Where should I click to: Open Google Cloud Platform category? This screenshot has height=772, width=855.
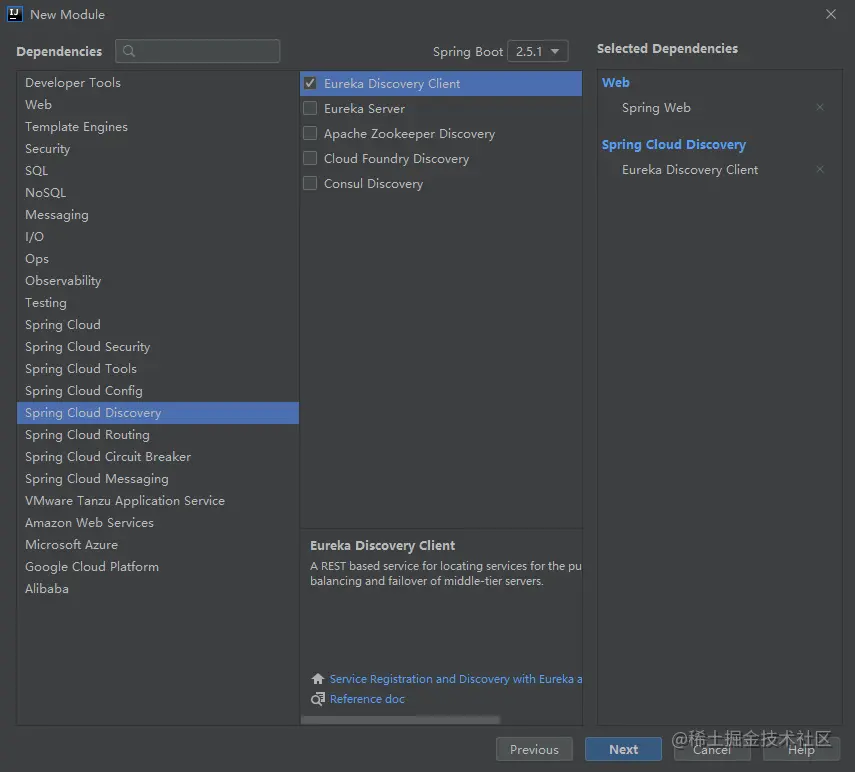click(x=158, y=567)
